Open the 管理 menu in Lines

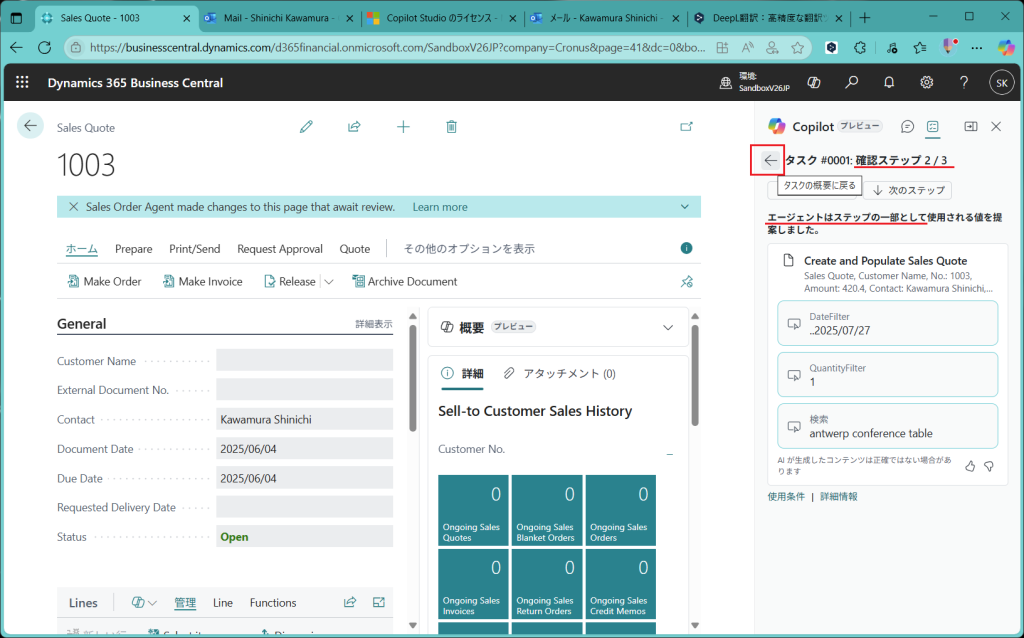pyautogui.click(x=185, y=602)
